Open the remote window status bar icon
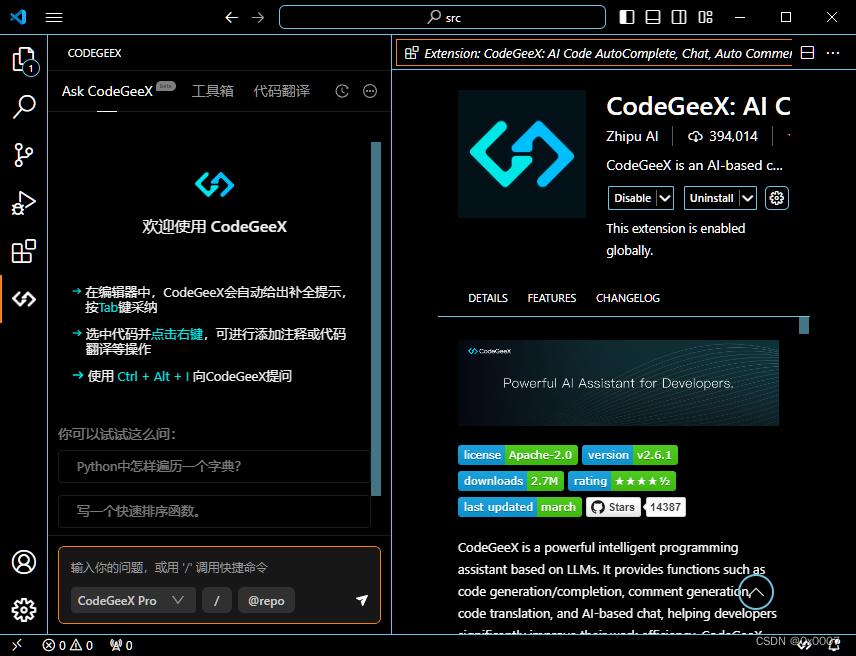This screenshot has height=656, width=856. 16,645
